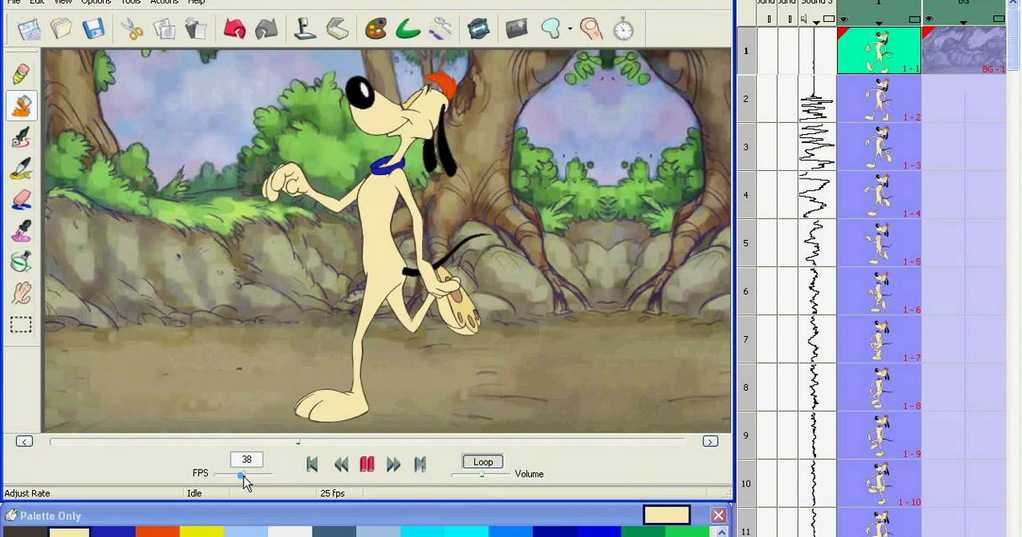Click the light blue balloon icon
The height and width of the screenshot is (537, 1022).
tap(551, 29)
